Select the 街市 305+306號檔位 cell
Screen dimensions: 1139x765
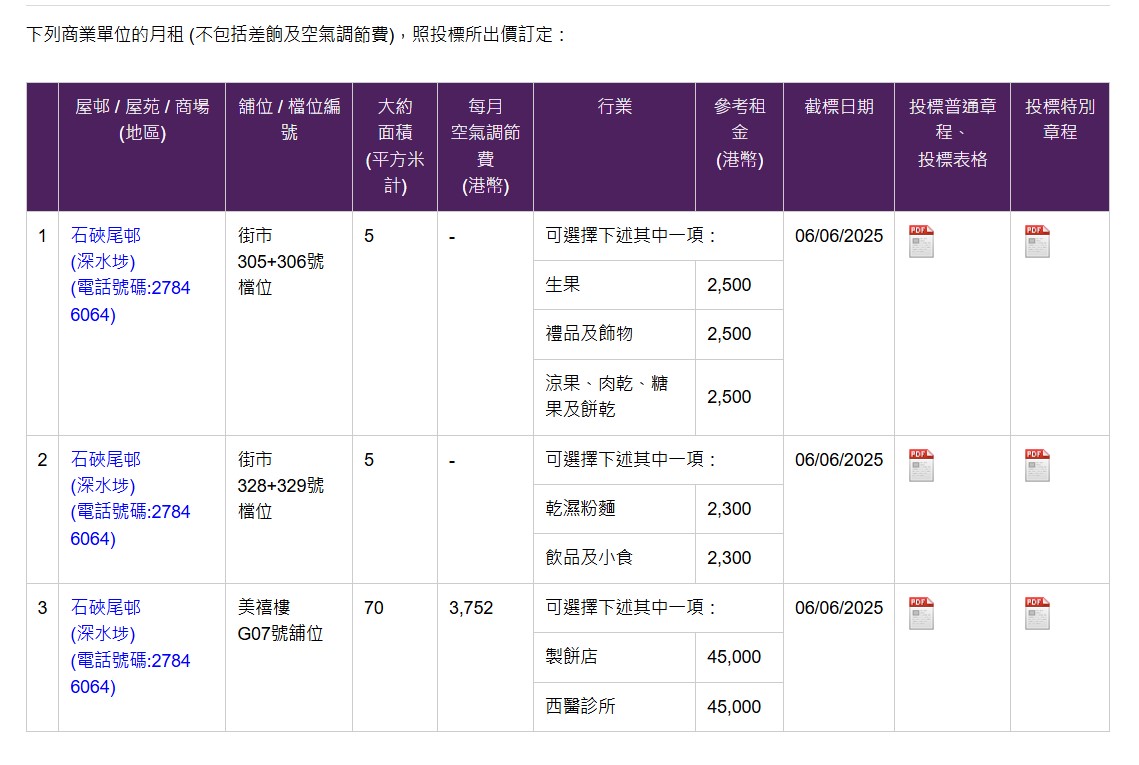(289, 323)
